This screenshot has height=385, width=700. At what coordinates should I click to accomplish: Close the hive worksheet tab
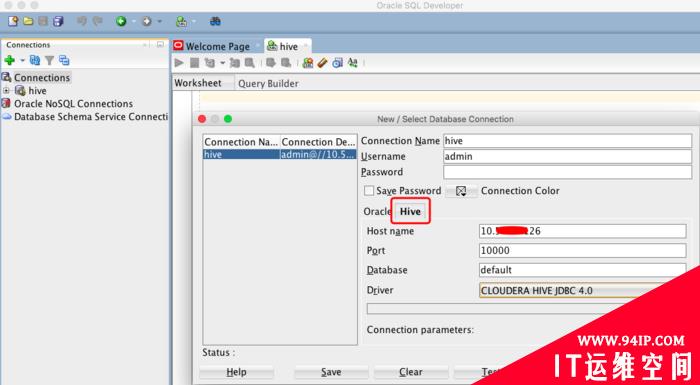[x=305, y=46]
